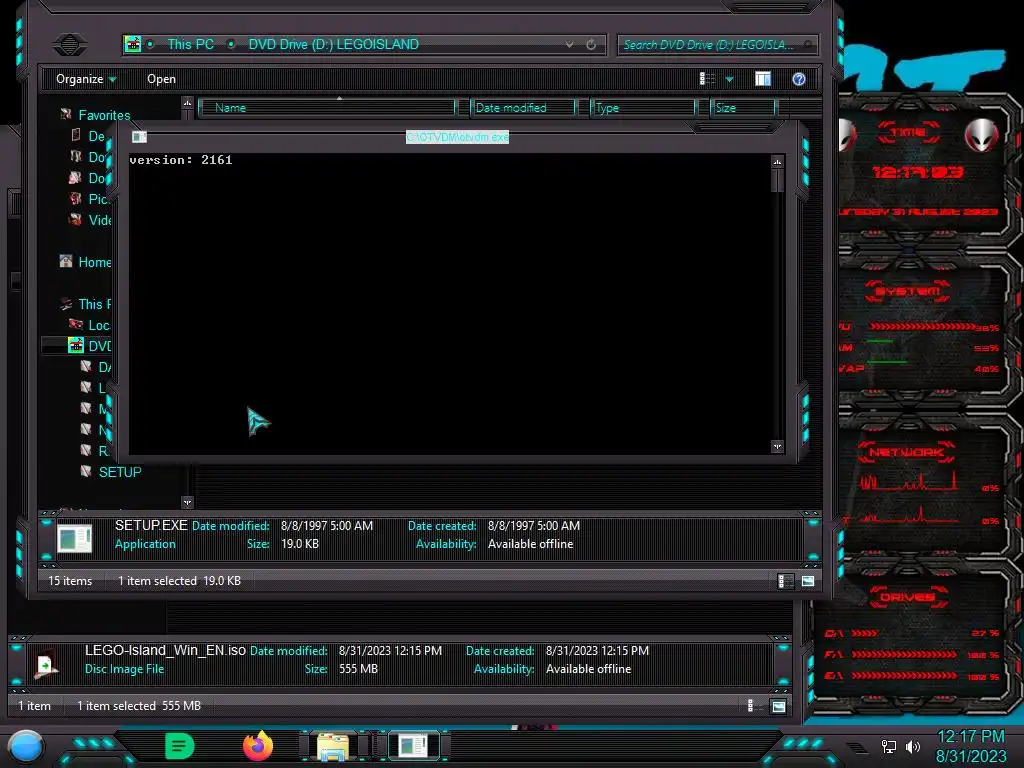Sort by Name column header
Screen dimensions: 1024x768
(x=327, y=108)
